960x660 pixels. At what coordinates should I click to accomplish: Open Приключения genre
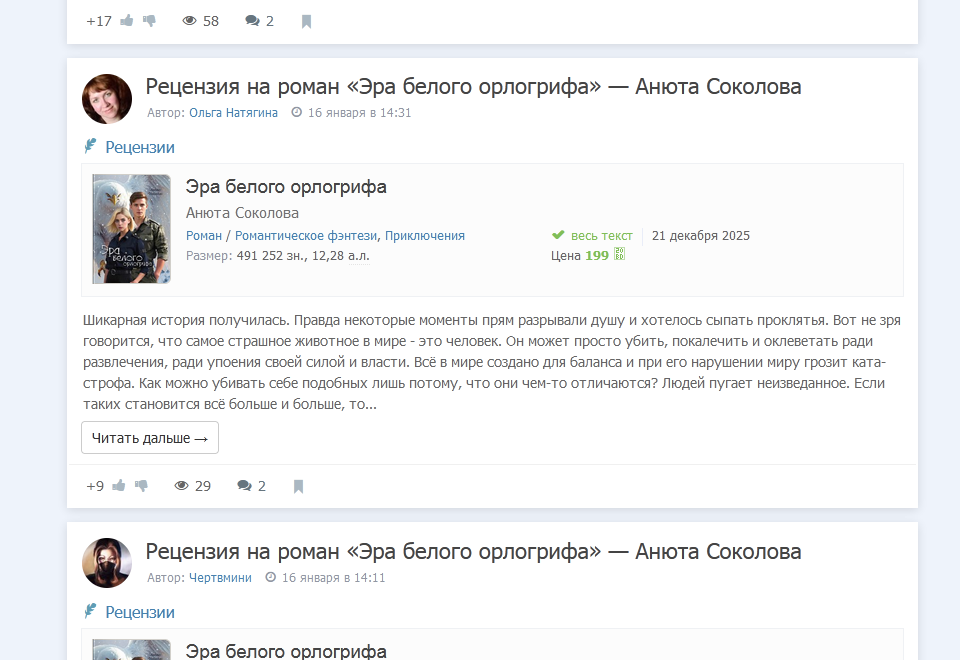pos(425,236)
